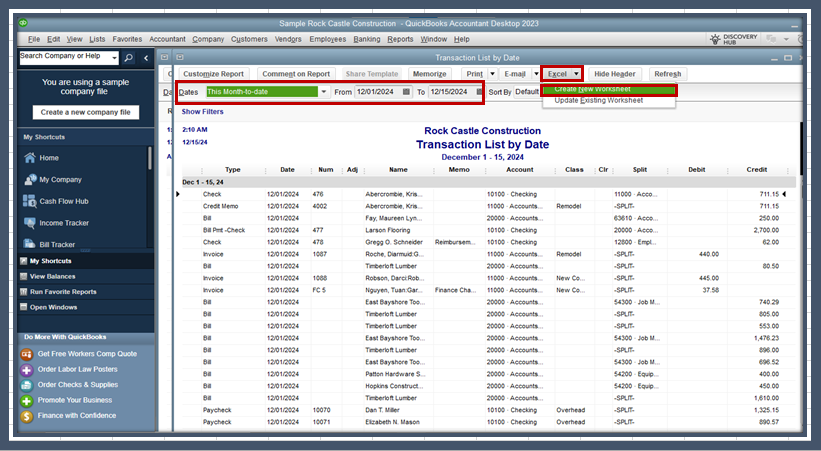
Task: Click the Account column header
Action: tap(519, 170)
